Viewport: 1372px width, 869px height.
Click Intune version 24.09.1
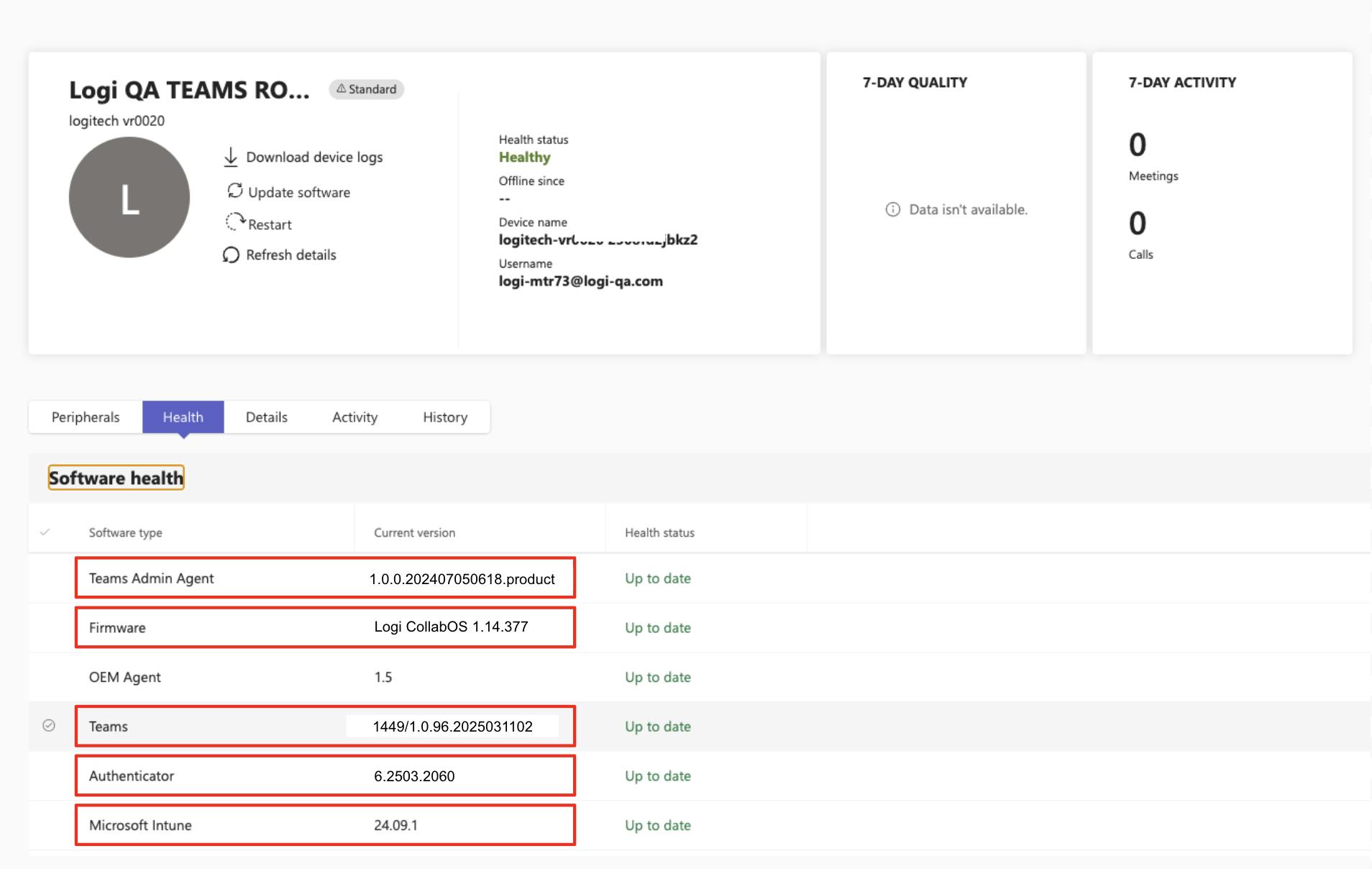(395, 825)
